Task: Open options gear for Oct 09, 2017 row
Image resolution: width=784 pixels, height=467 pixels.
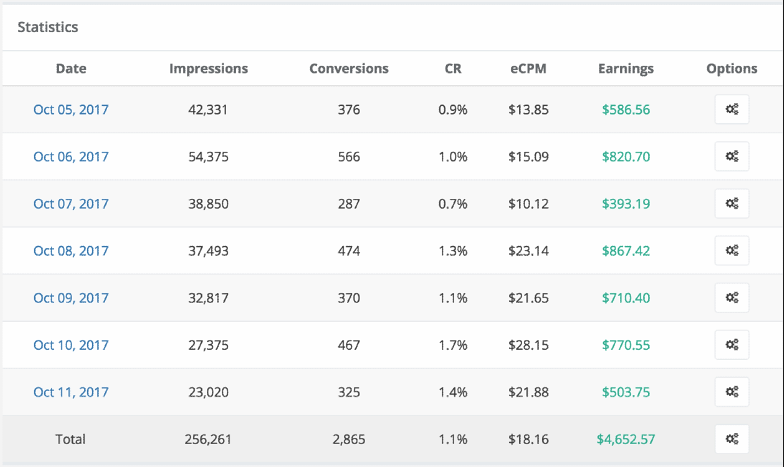Action: 732,298
